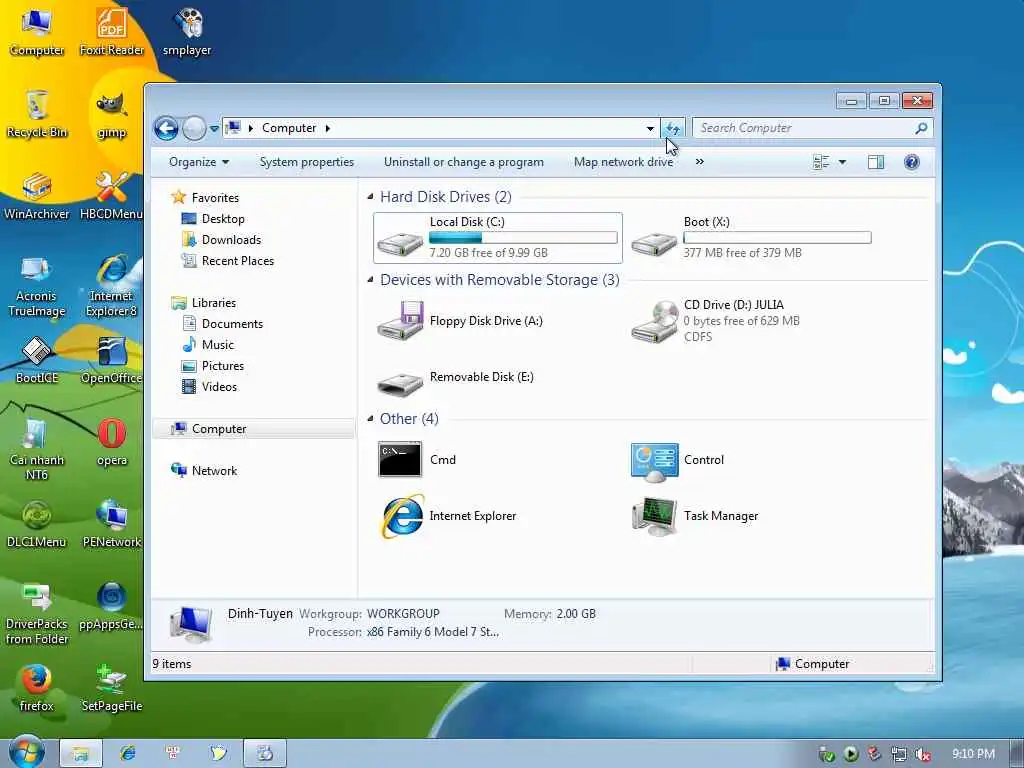
Task: Select Network in navigation pane
Action: pyautogui.click(x=214, y=471)
